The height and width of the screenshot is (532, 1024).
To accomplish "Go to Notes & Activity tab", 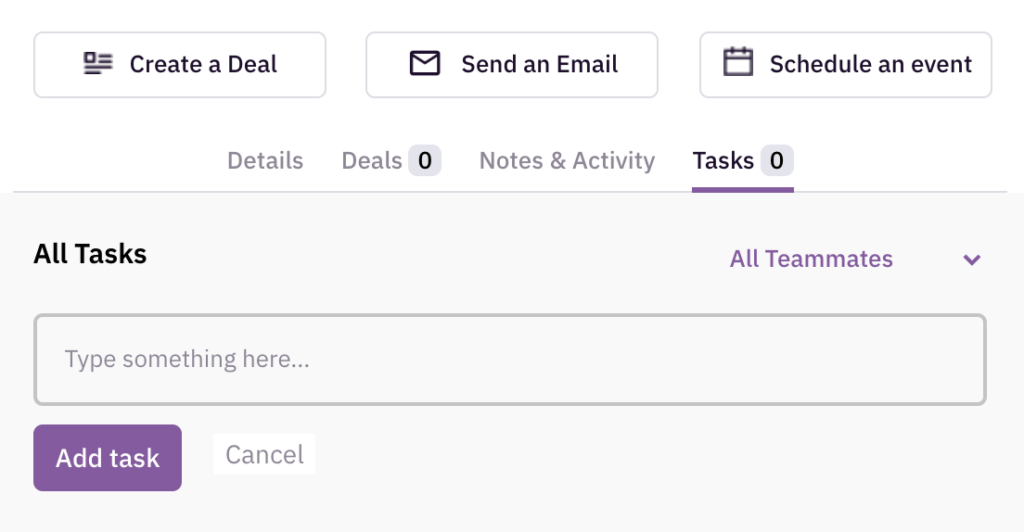I will [x=567, y=161].
